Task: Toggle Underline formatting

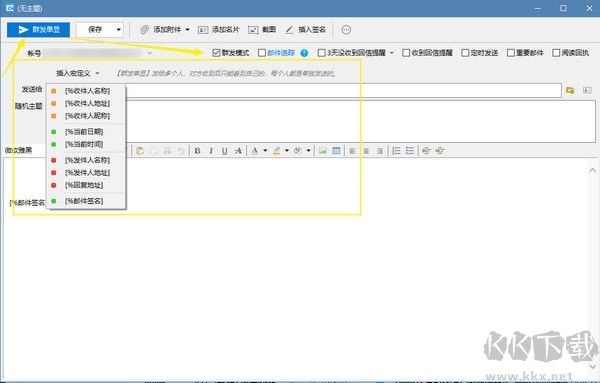Action: pyautogui.click(x=225, y=151)
